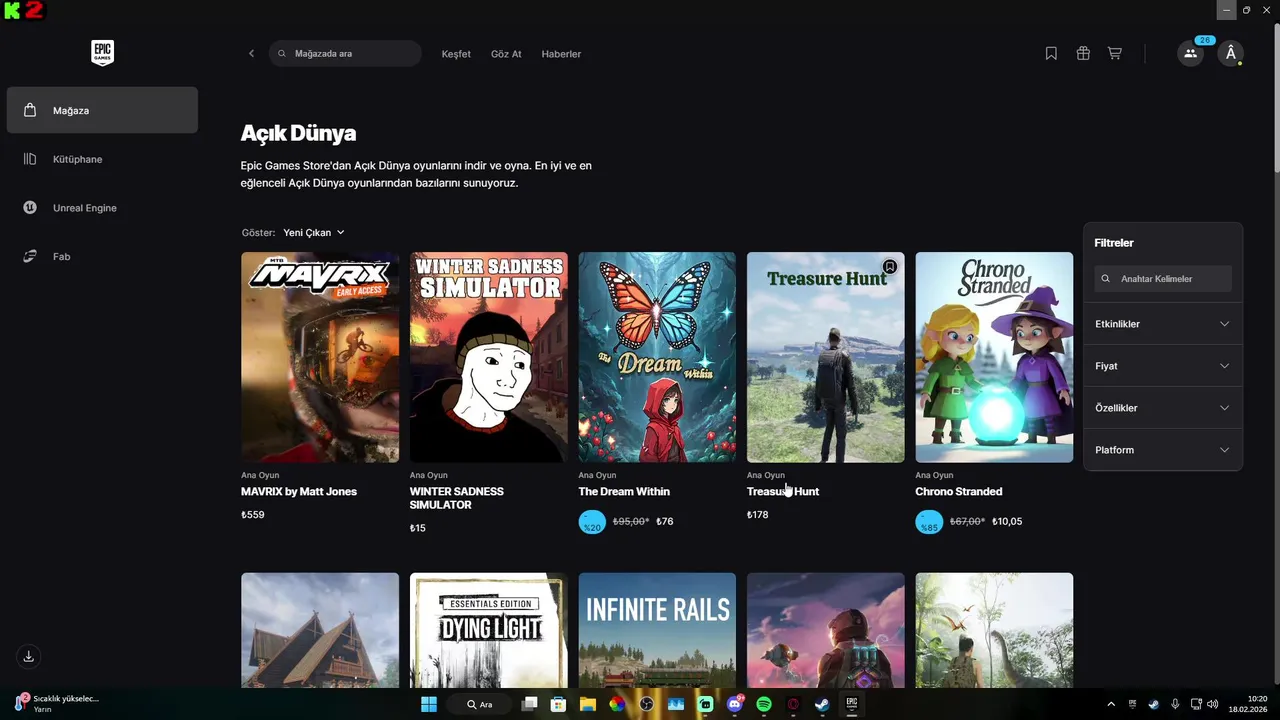
Task: Expand the Fiyat filter section
Action: (x=1163, y=366)
